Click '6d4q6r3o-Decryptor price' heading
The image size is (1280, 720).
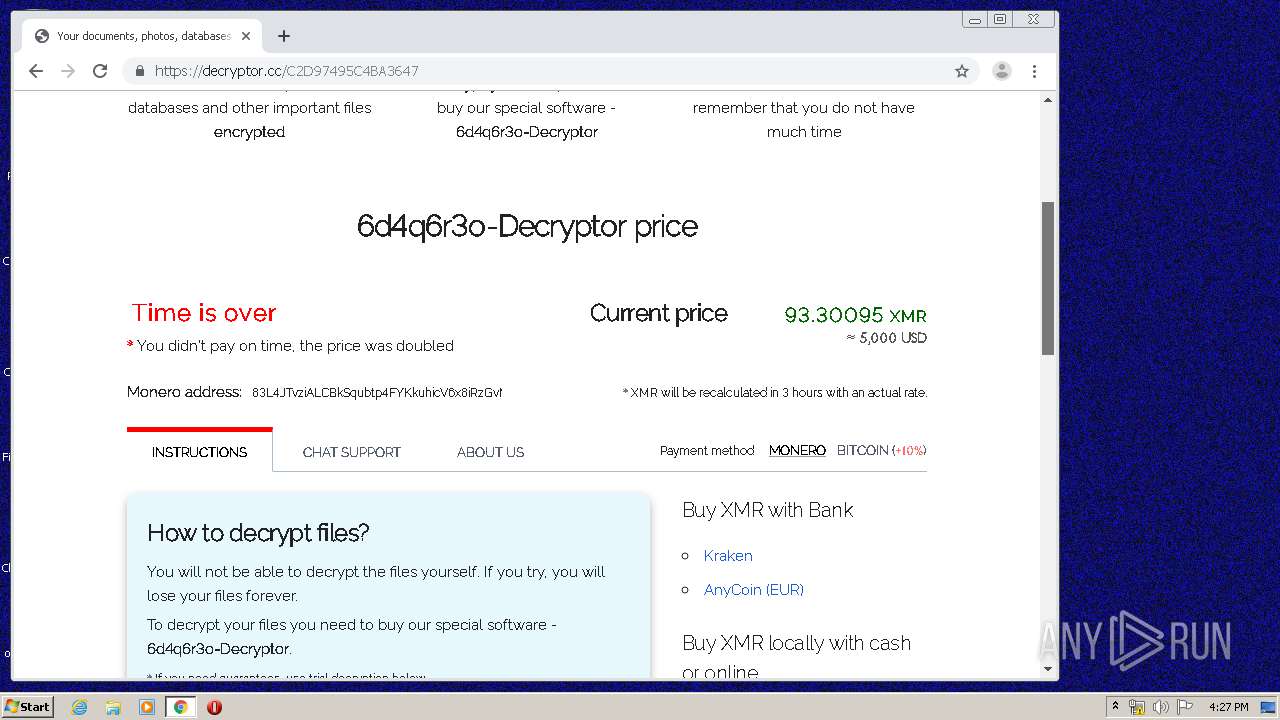tap(527, 226)
